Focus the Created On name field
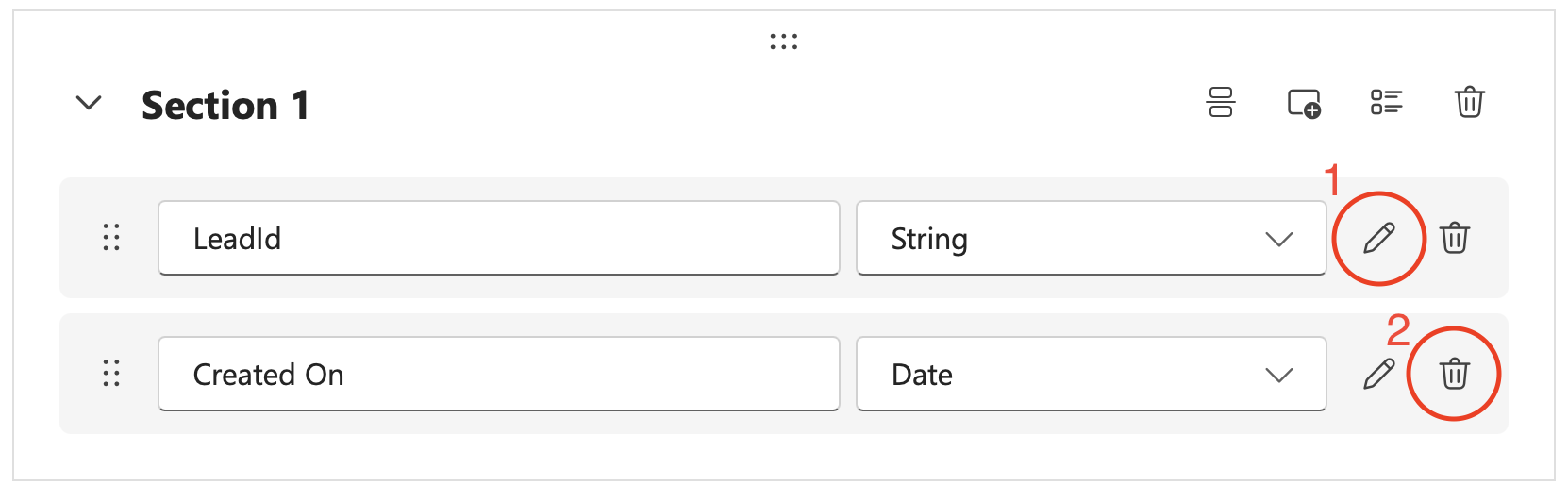1568x502 pixels. click(498, 375)
